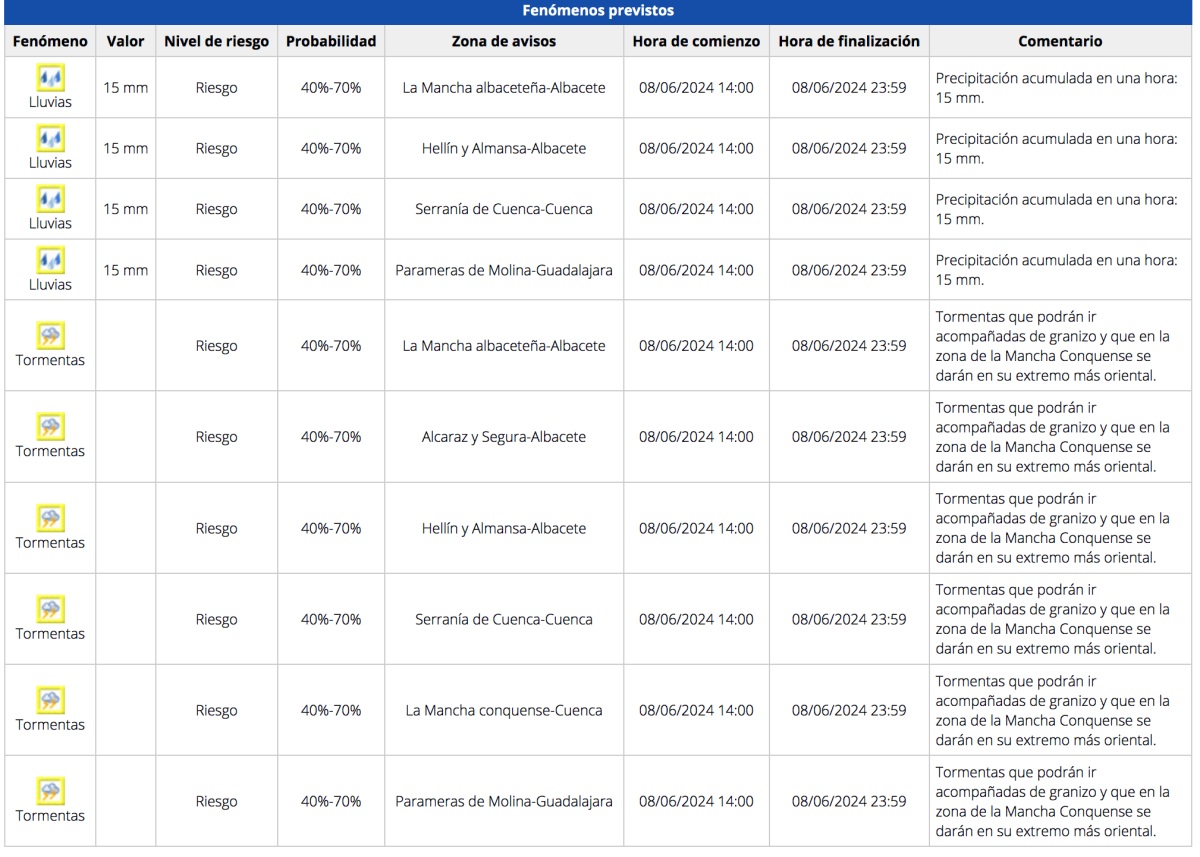
Task: Click zone 'Hellín y Almansa-Albacete' in Tormentas row
Action: [504, 528]
